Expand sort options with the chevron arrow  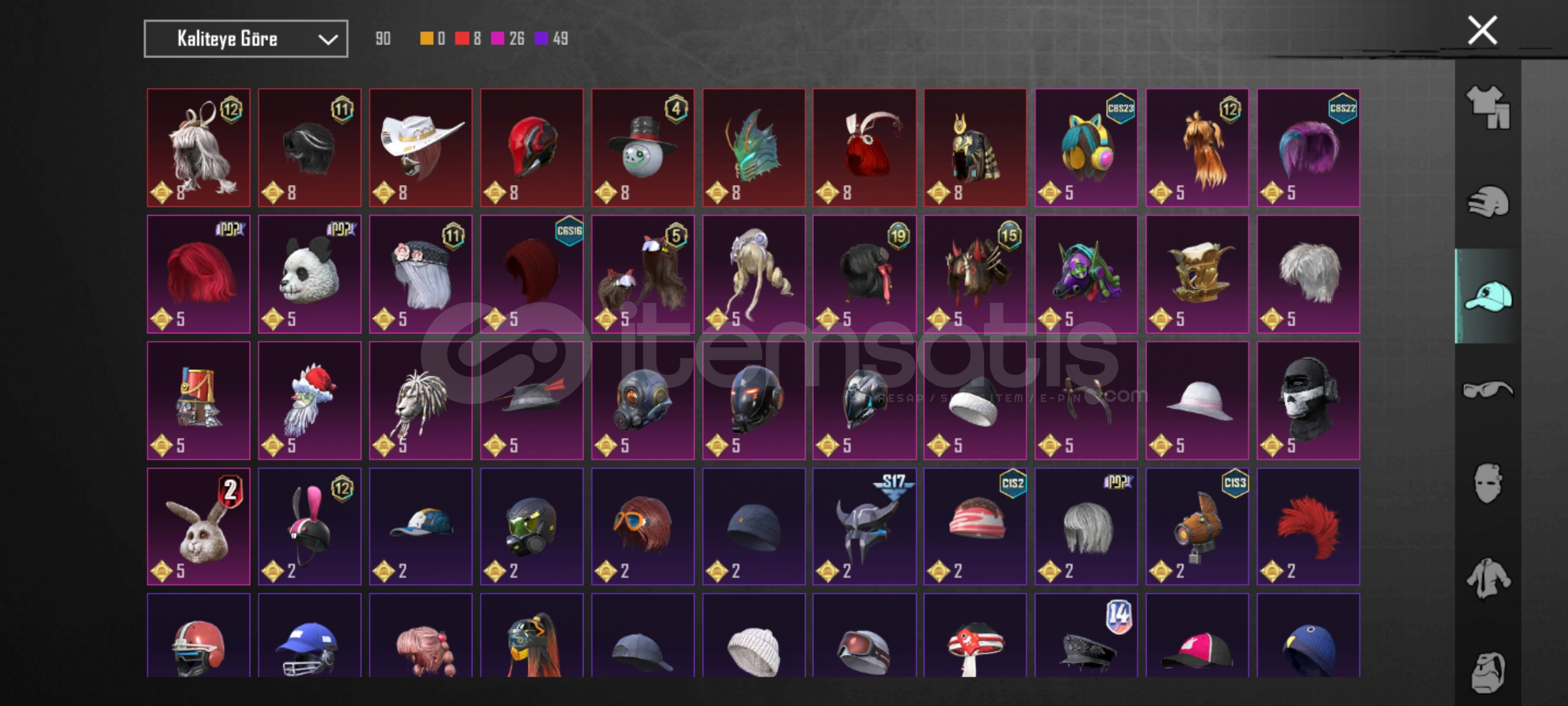pyautogui.click(x=327, y=39)
